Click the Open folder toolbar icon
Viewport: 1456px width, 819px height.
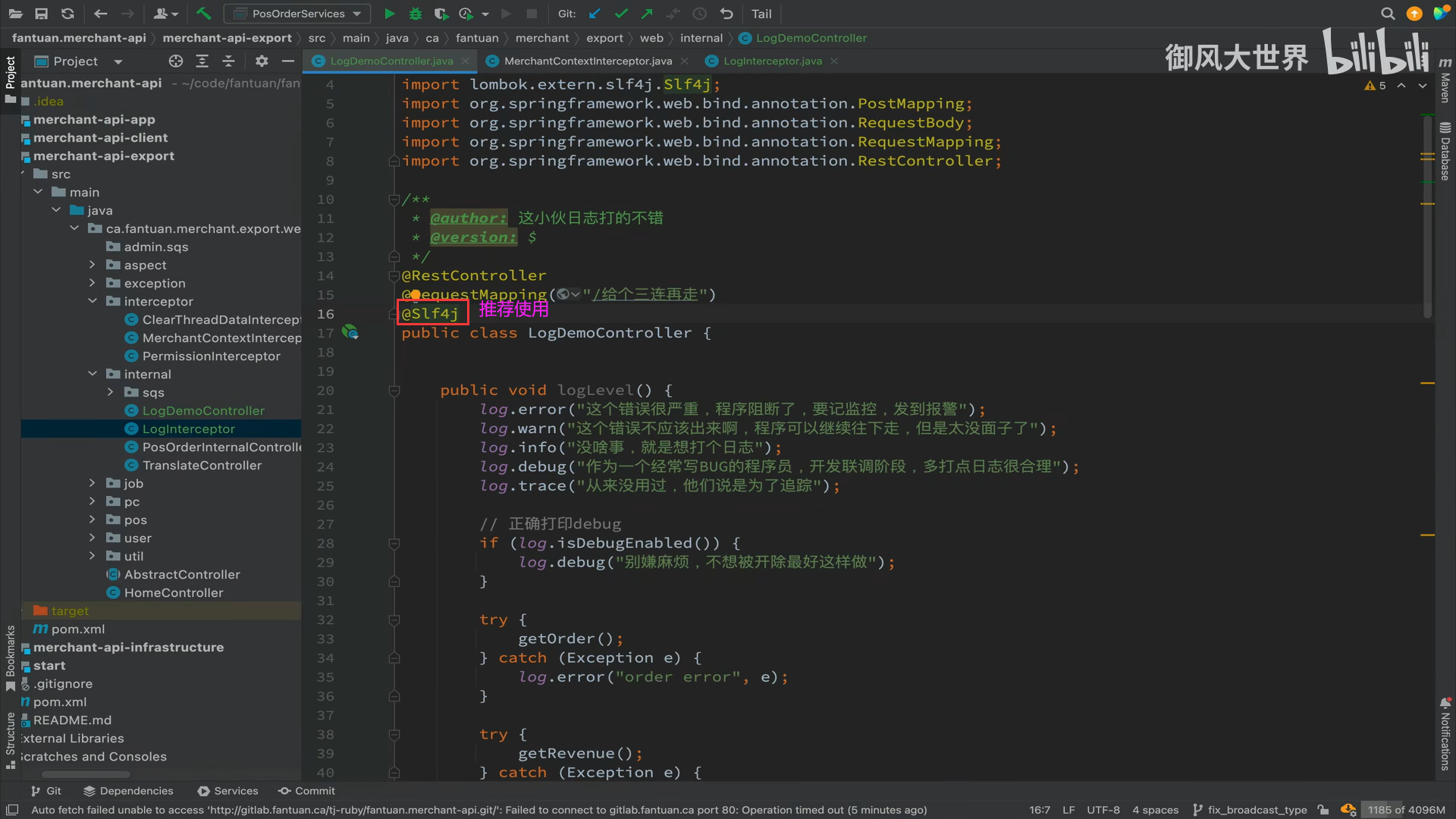(x=15, y=14)
